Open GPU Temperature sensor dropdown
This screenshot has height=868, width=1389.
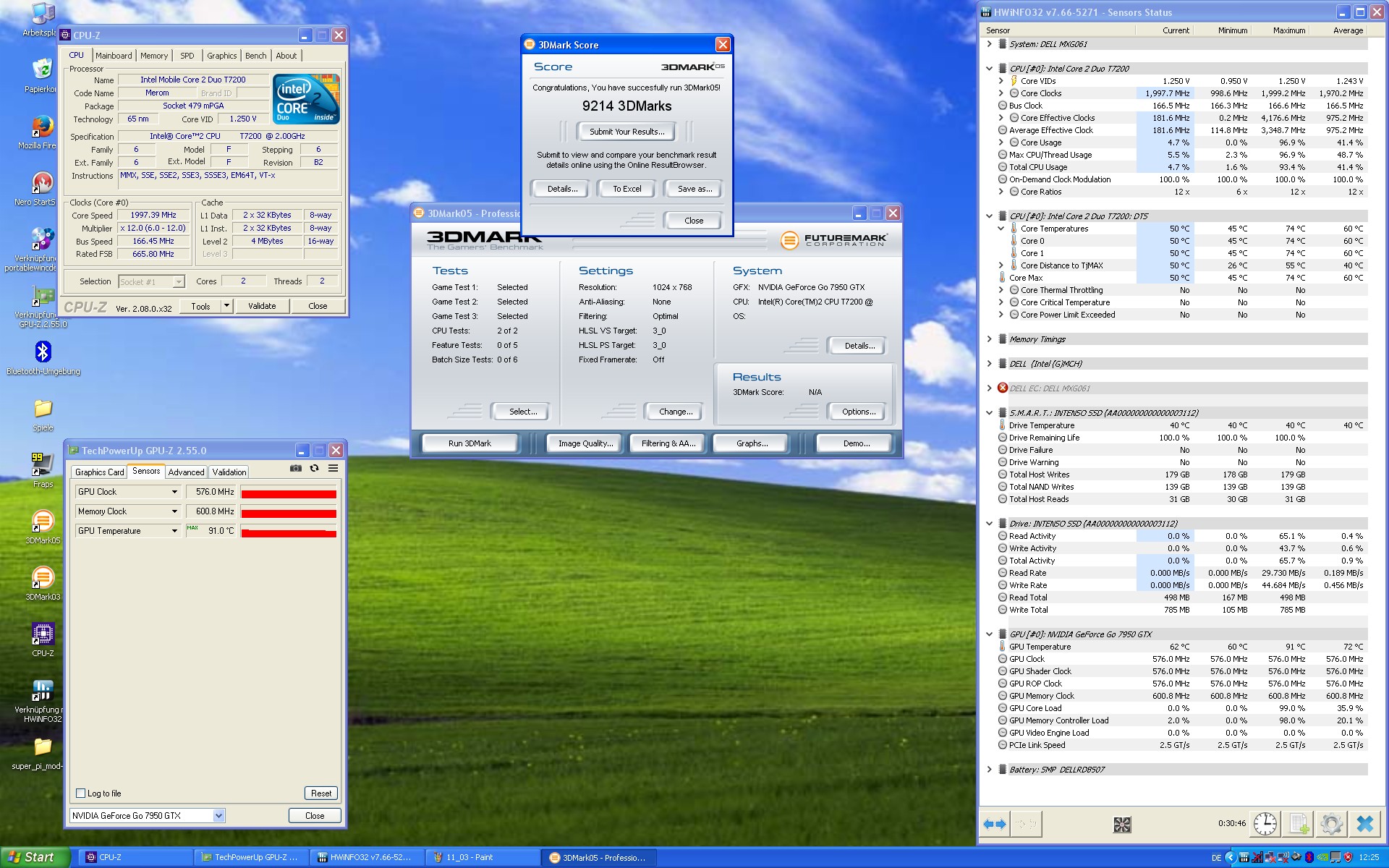(174, 531)
